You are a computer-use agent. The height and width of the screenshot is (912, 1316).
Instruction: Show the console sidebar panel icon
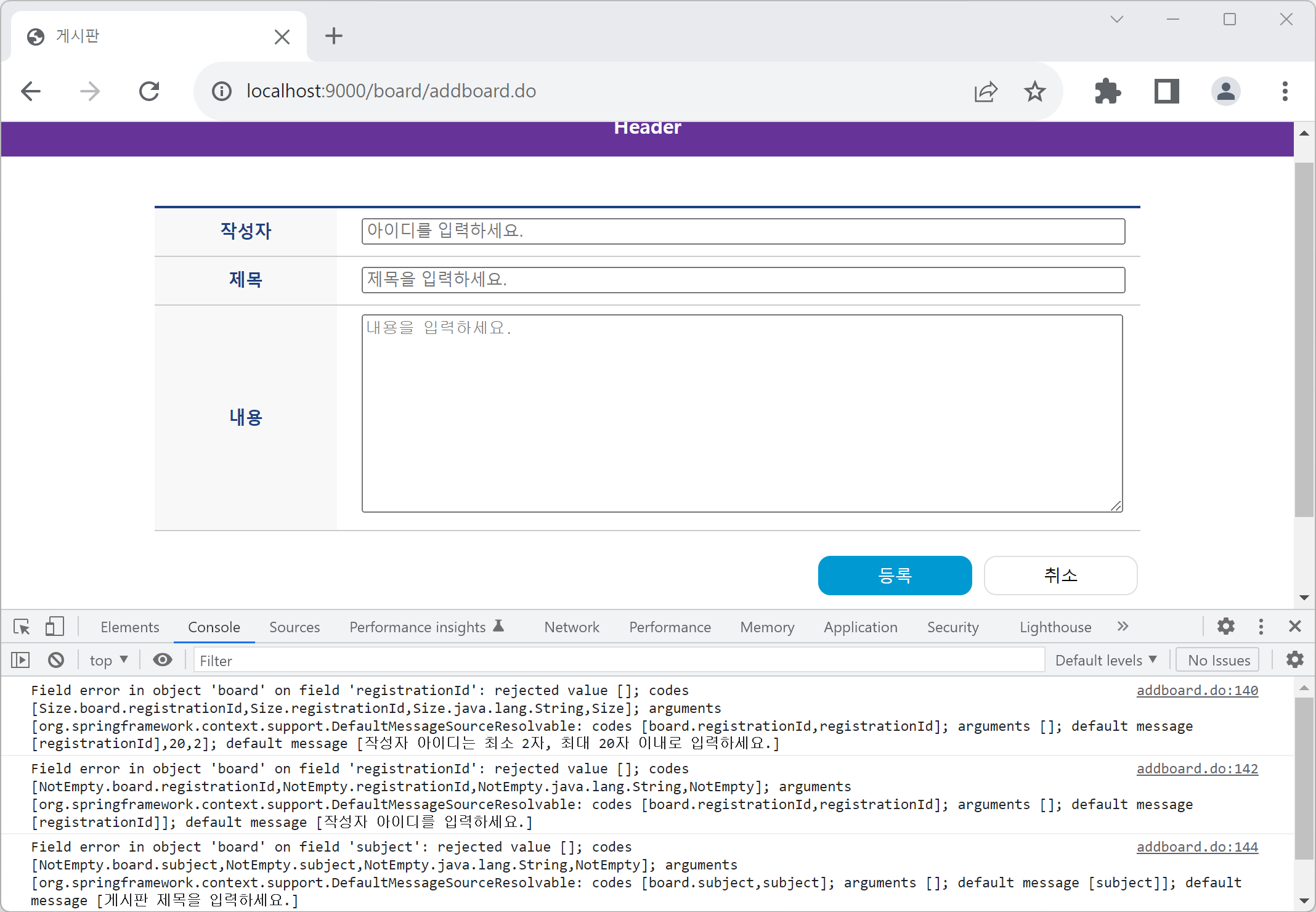(20, 661)
